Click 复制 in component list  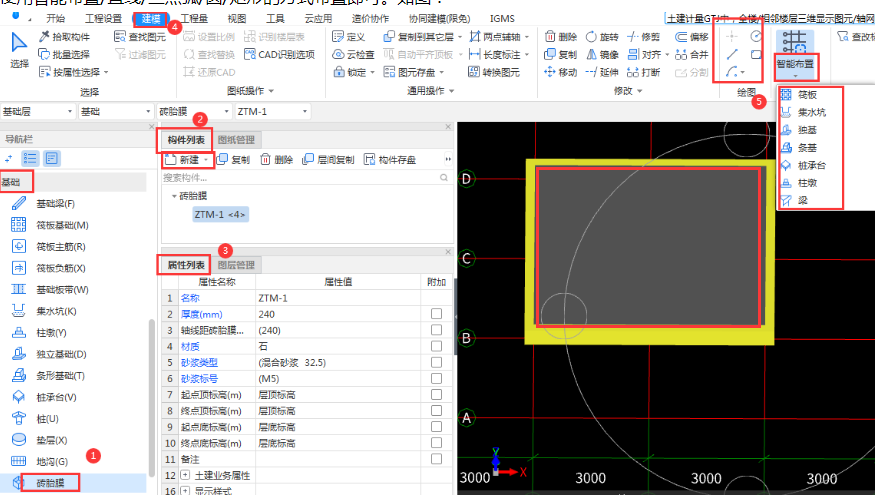(x=234, y=160)
